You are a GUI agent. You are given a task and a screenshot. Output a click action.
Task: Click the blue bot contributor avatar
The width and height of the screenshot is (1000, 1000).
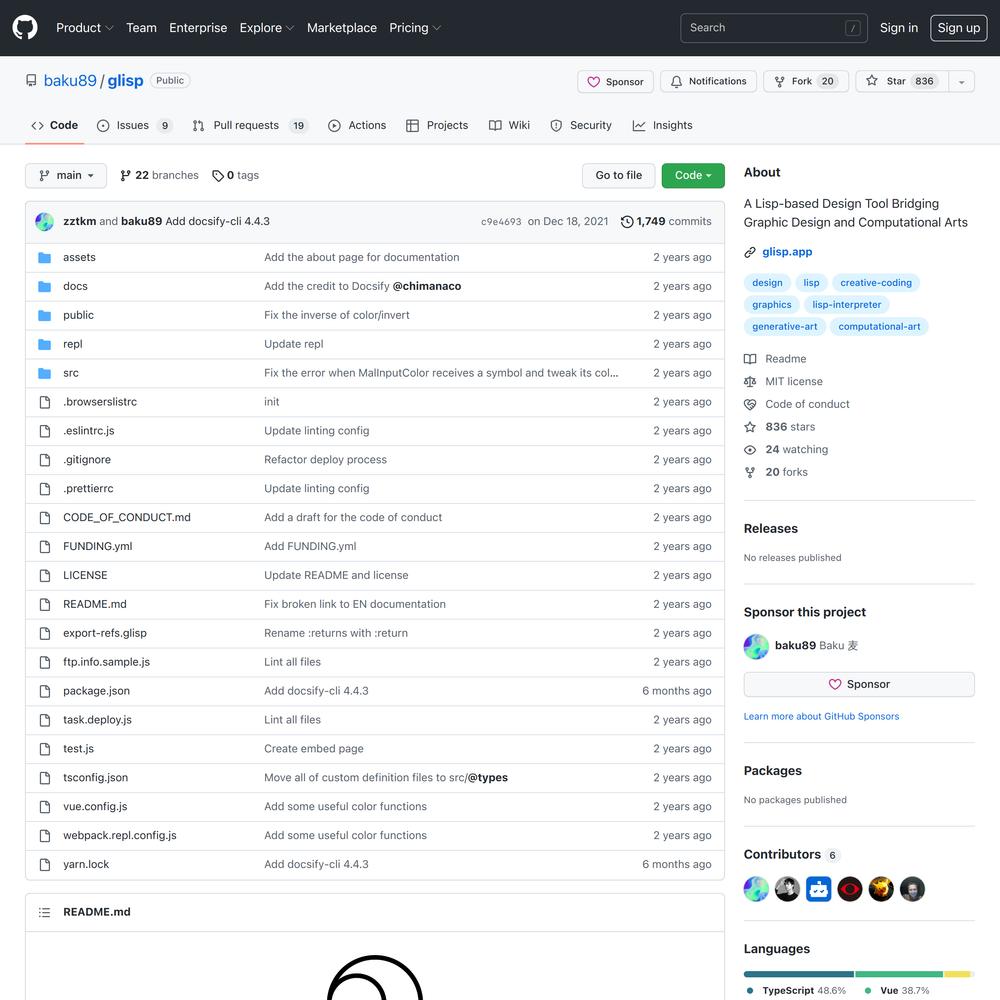(818, 889)
